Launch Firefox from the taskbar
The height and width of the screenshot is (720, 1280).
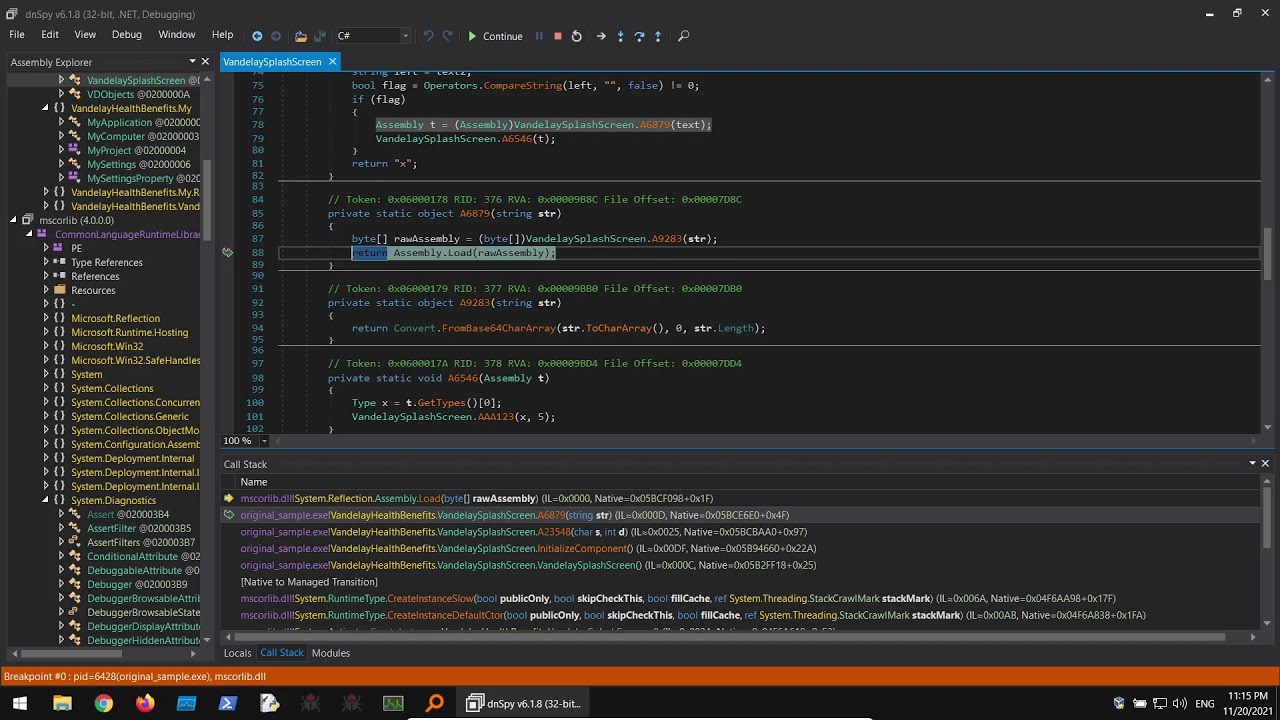145,703
